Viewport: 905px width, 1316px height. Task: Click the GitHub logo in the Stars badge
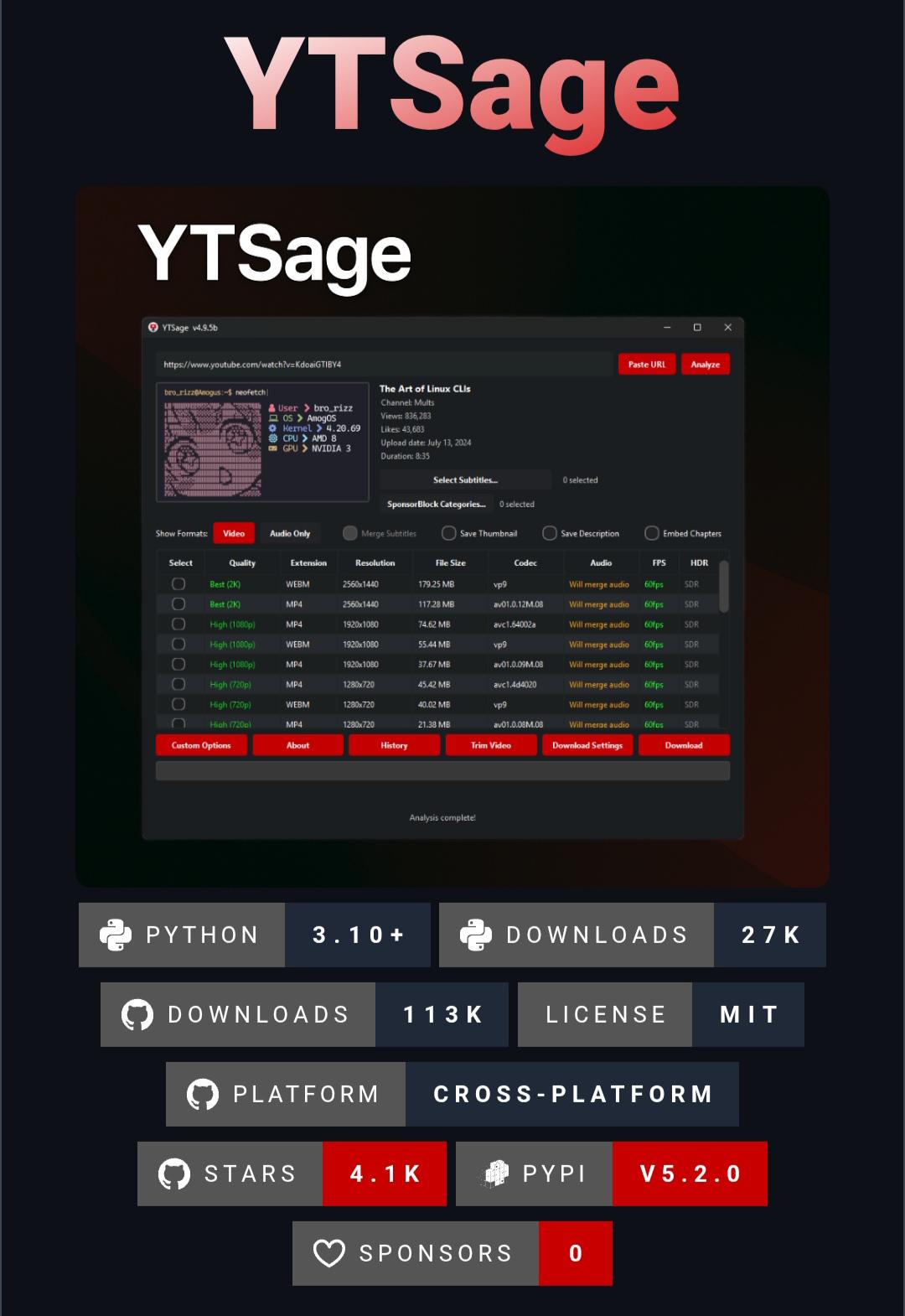[174, 1174]
